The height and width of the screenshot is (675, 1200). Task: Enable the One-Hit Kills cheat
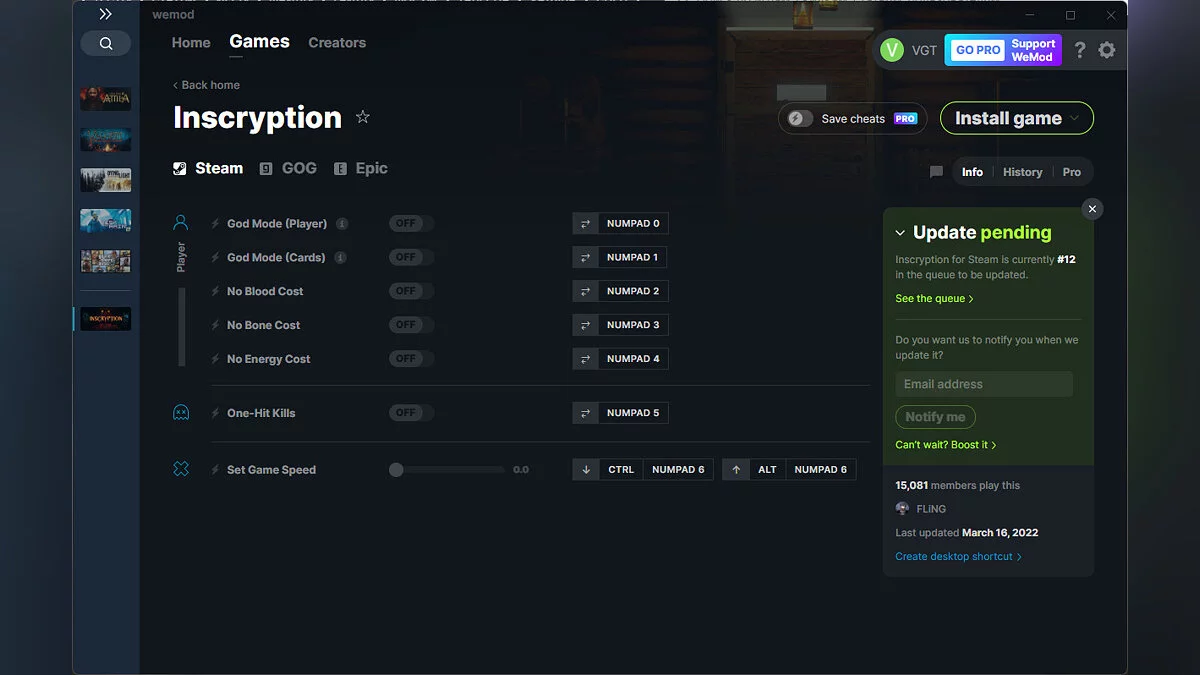(410, 412)
